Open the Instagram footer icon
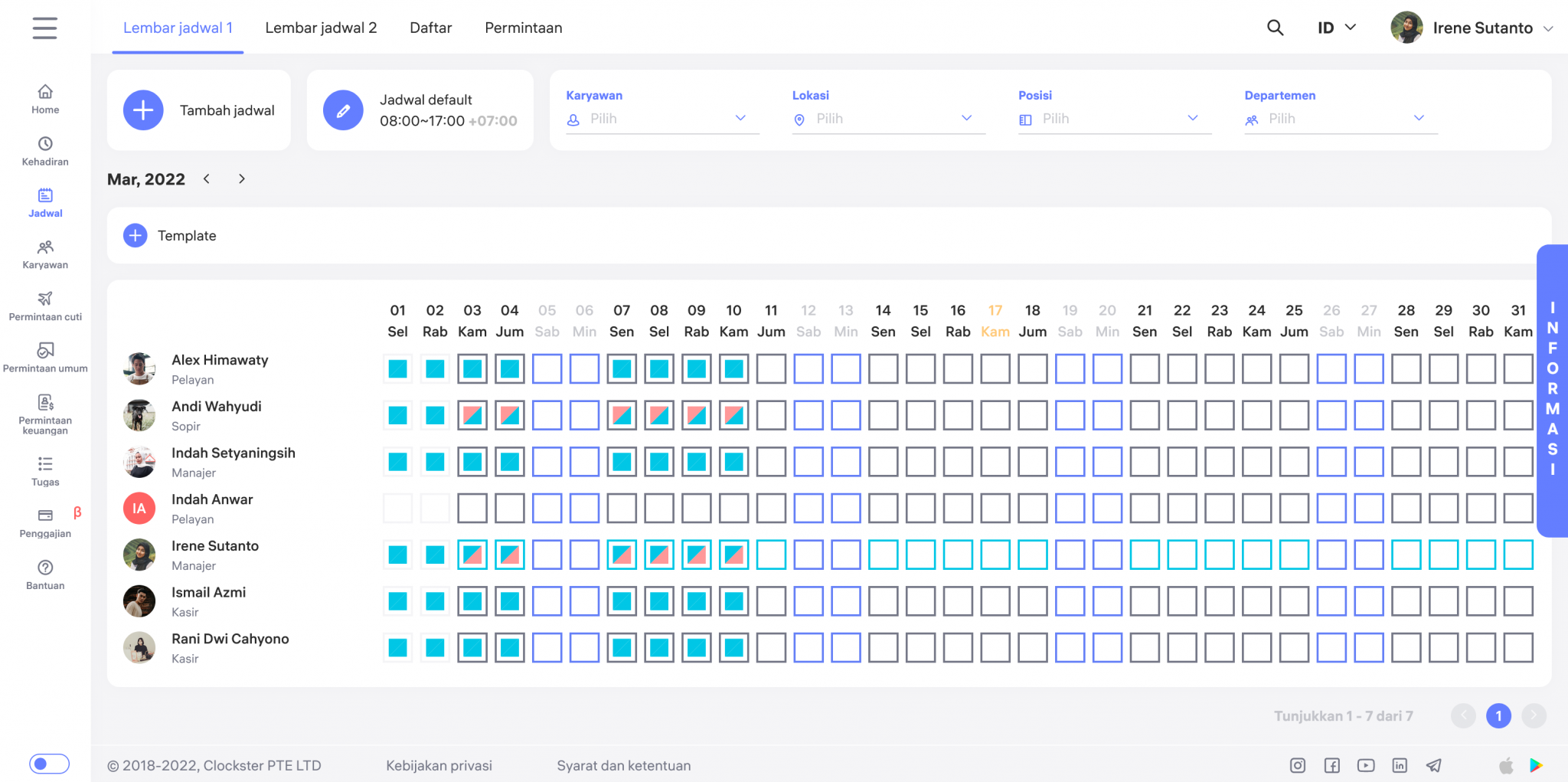The image size is (1568, 782). 1298,765
